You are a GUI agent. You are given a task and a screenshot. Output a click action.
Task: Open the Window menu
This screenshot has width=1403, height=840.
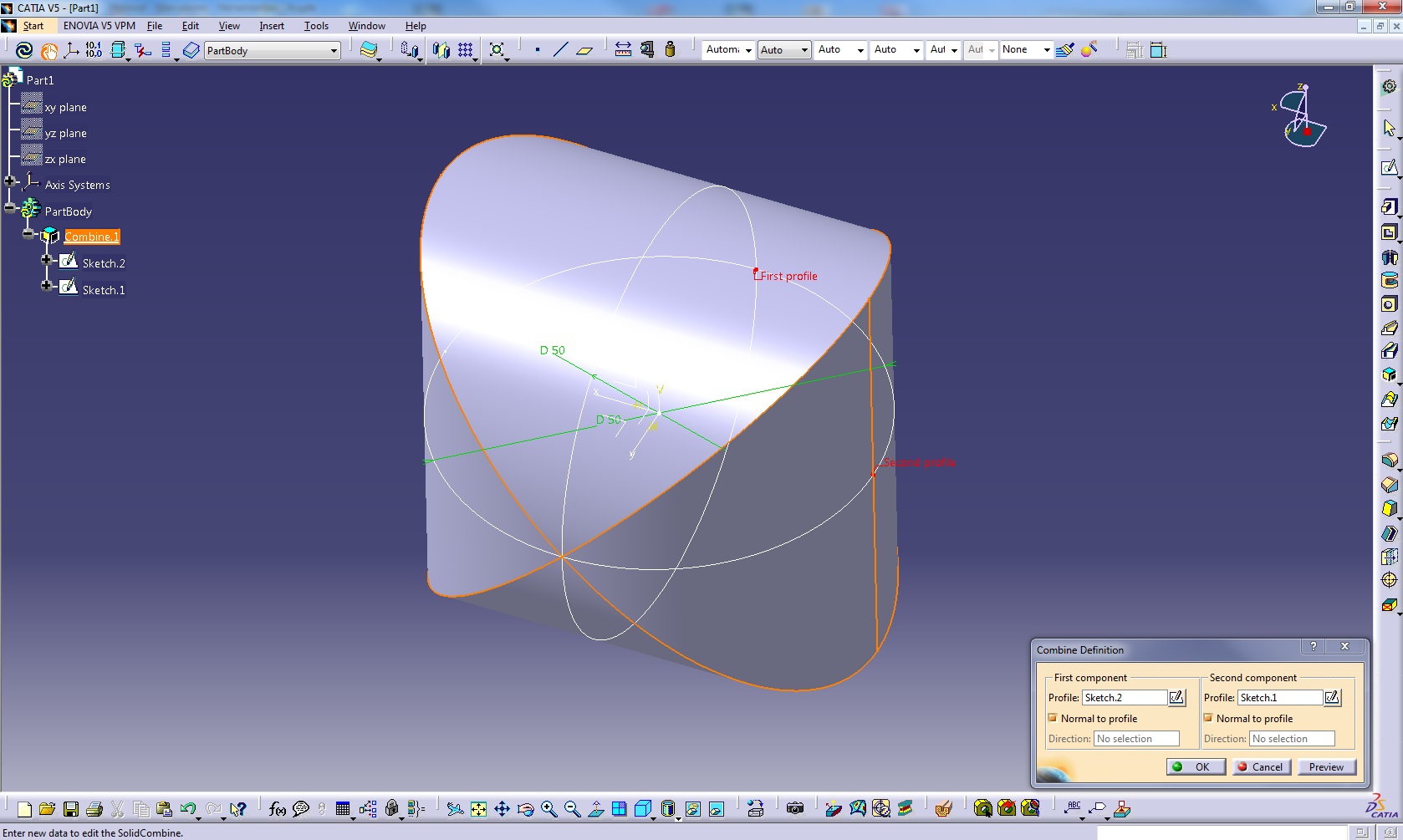[367, 26]
